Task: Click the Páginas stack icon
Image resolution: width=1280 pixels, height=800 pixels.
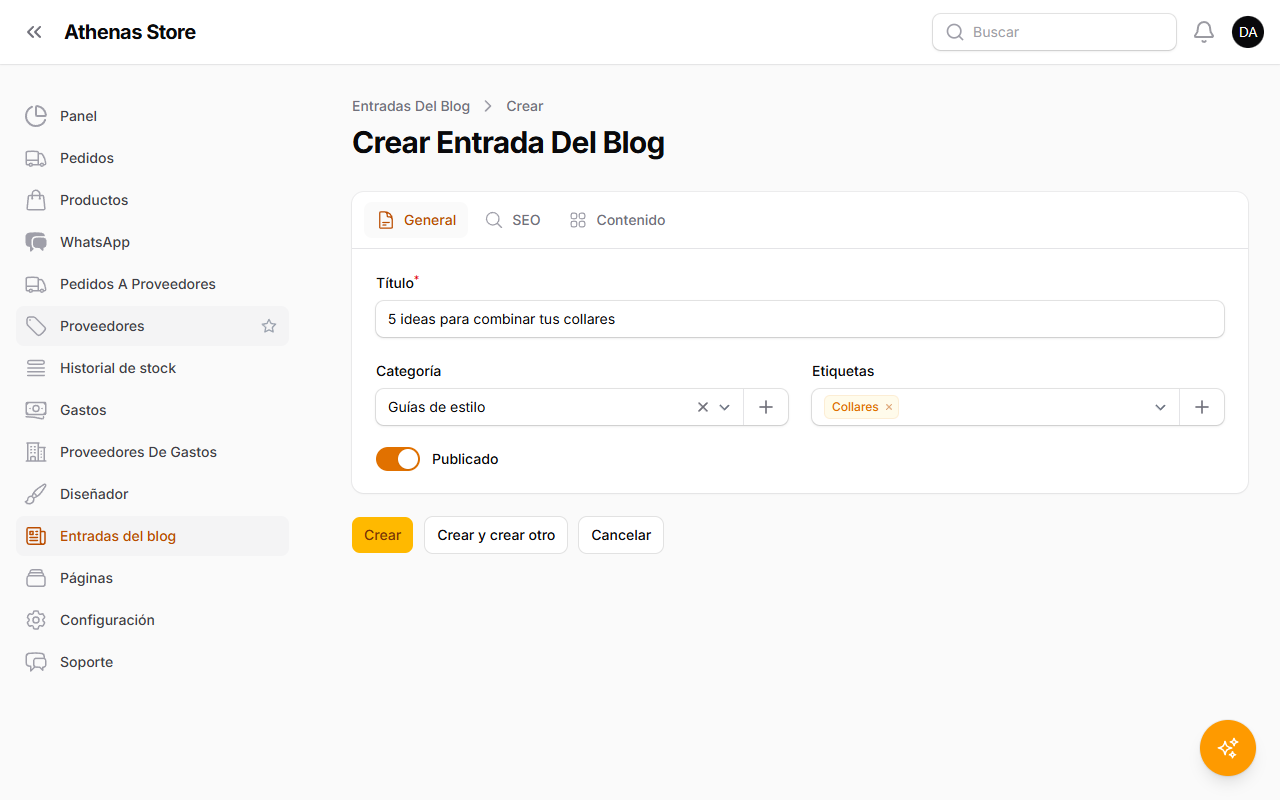Action: point(36,578)
